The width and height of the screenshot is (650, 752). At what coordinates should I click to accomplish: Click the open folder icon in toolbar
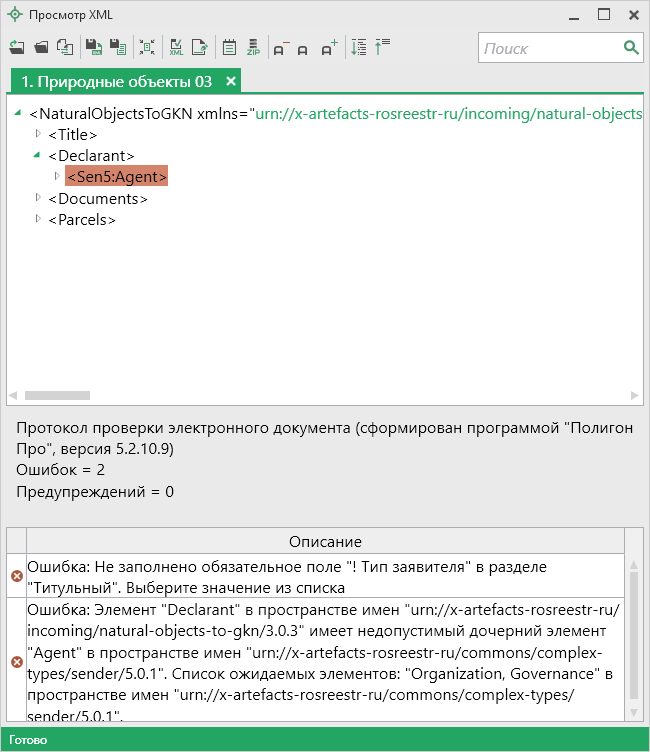tap(41, 47)
